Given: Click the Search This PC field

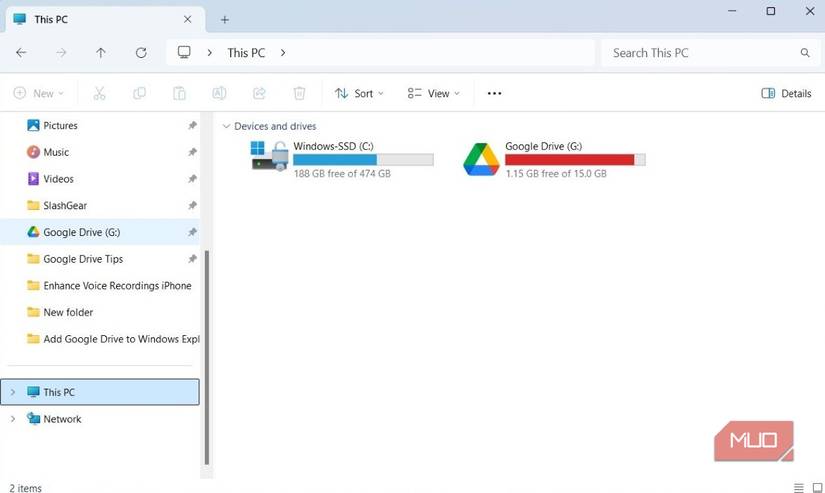Looking at the screenshot, I should [711, 53].
